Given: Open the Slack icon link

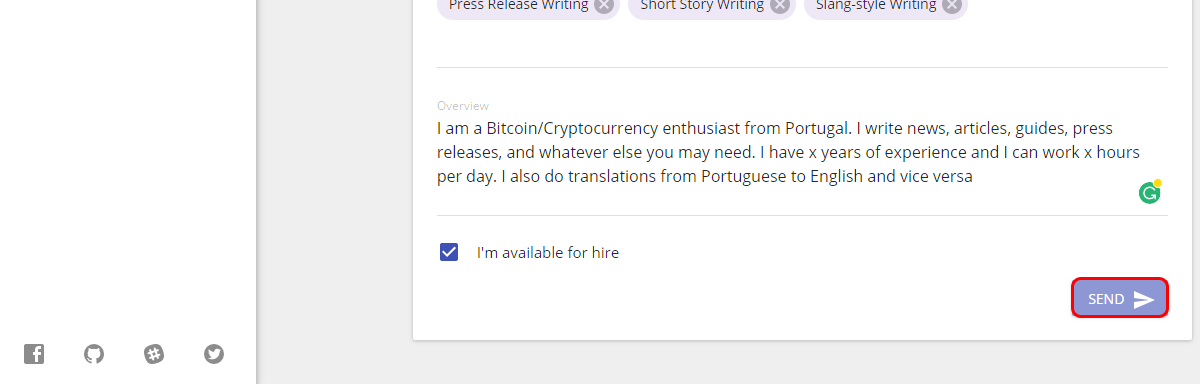Looking at the screenshot, I should point(154,353).
